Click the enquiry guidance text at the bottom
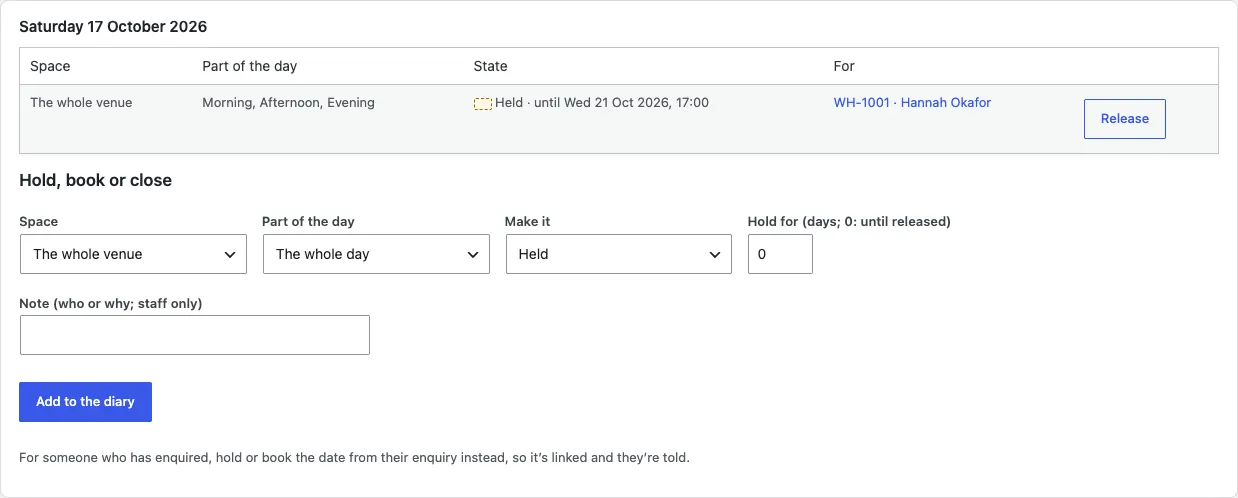 354,458
